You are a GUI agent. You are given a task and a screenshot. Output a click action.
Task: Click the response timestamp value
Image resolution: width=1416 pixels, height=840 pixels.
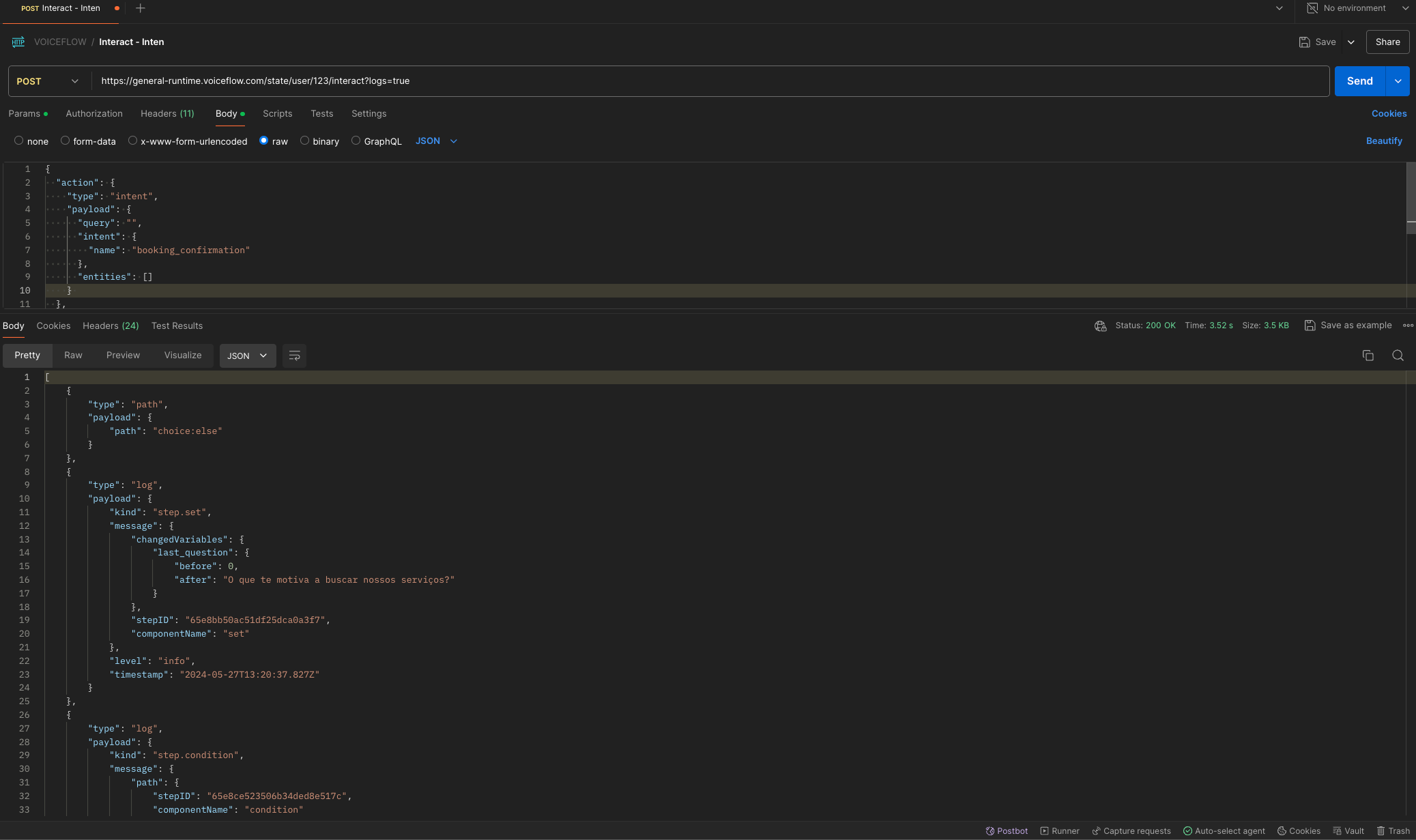(x=249, y=675)
